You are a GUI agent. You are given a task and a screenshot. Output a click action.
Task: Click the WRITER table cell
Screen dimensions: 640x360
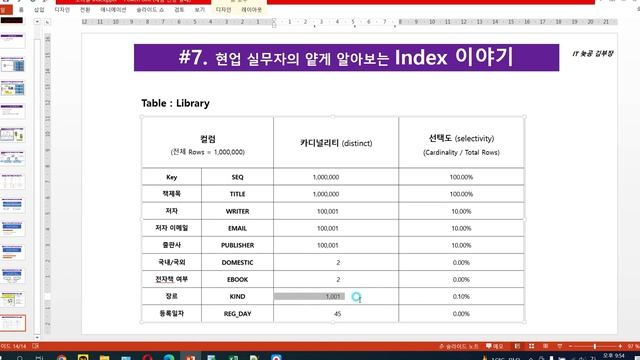[237, 211]
